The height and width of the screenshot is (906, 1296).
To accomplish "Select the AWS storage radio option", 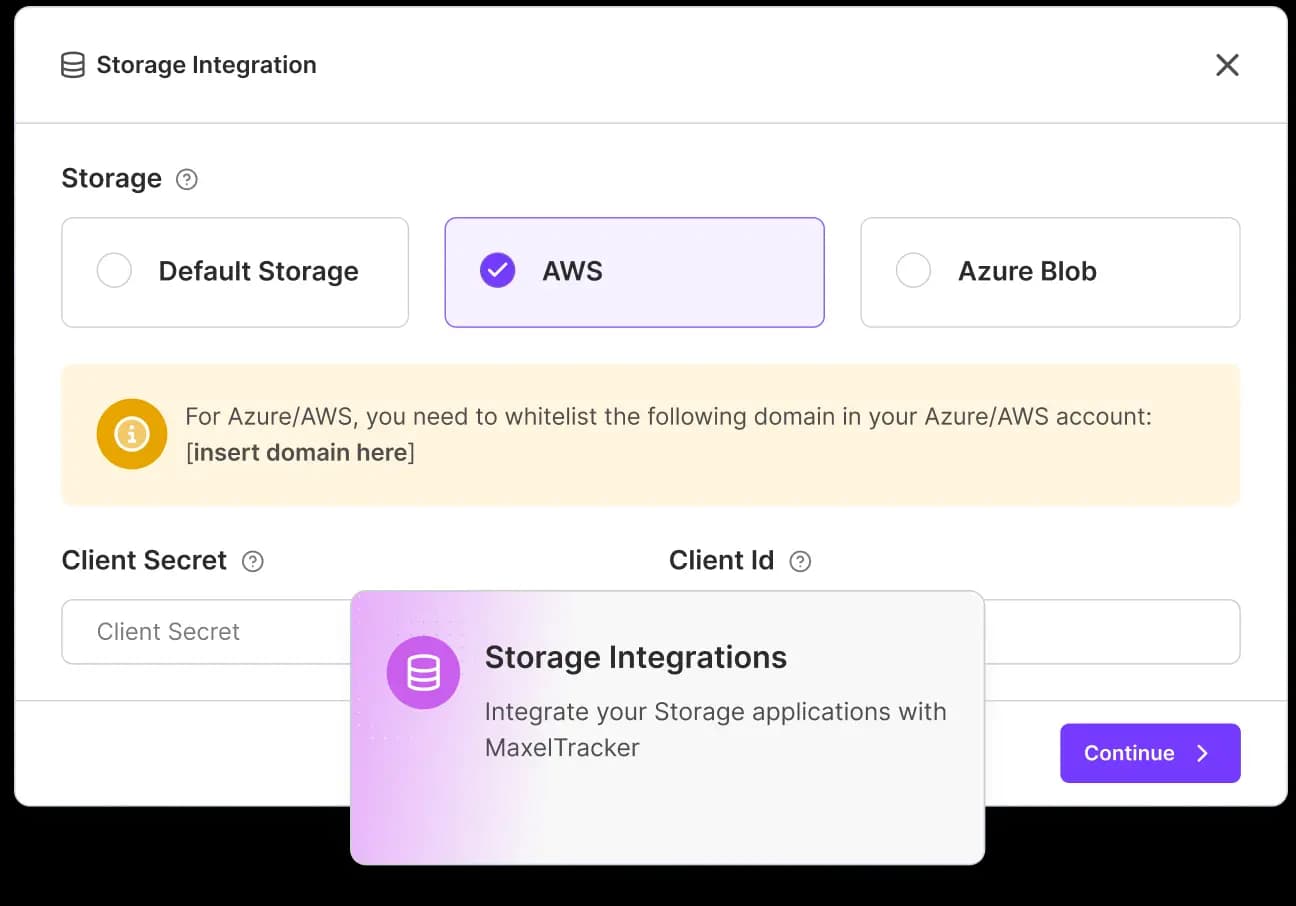I will (497, 270).
